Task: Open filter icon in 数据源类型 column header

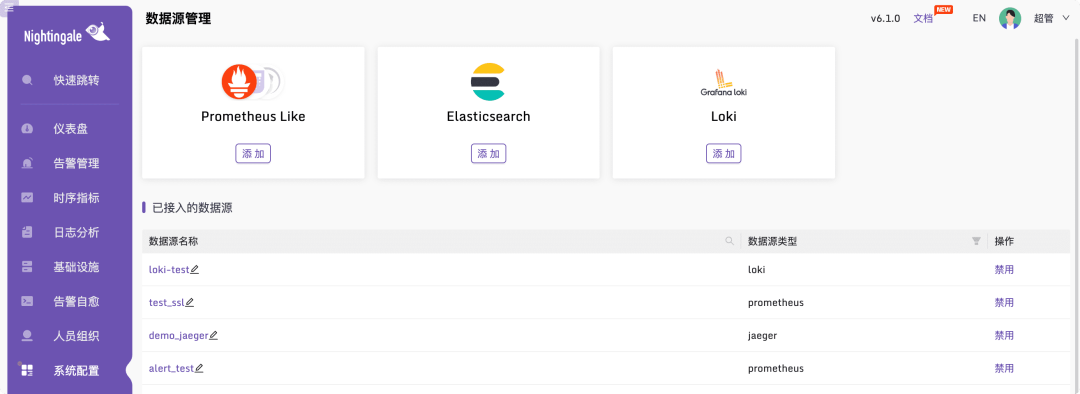Action: [x=975, y=241]
